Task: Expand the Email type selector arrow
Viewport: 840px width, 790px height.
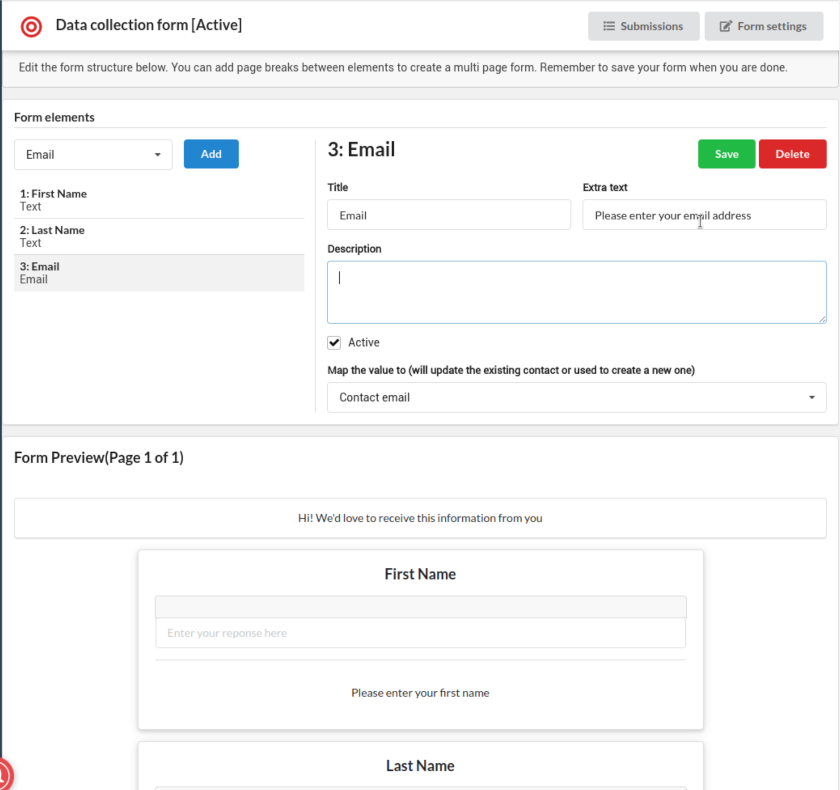Action: [x=158, y=154]
